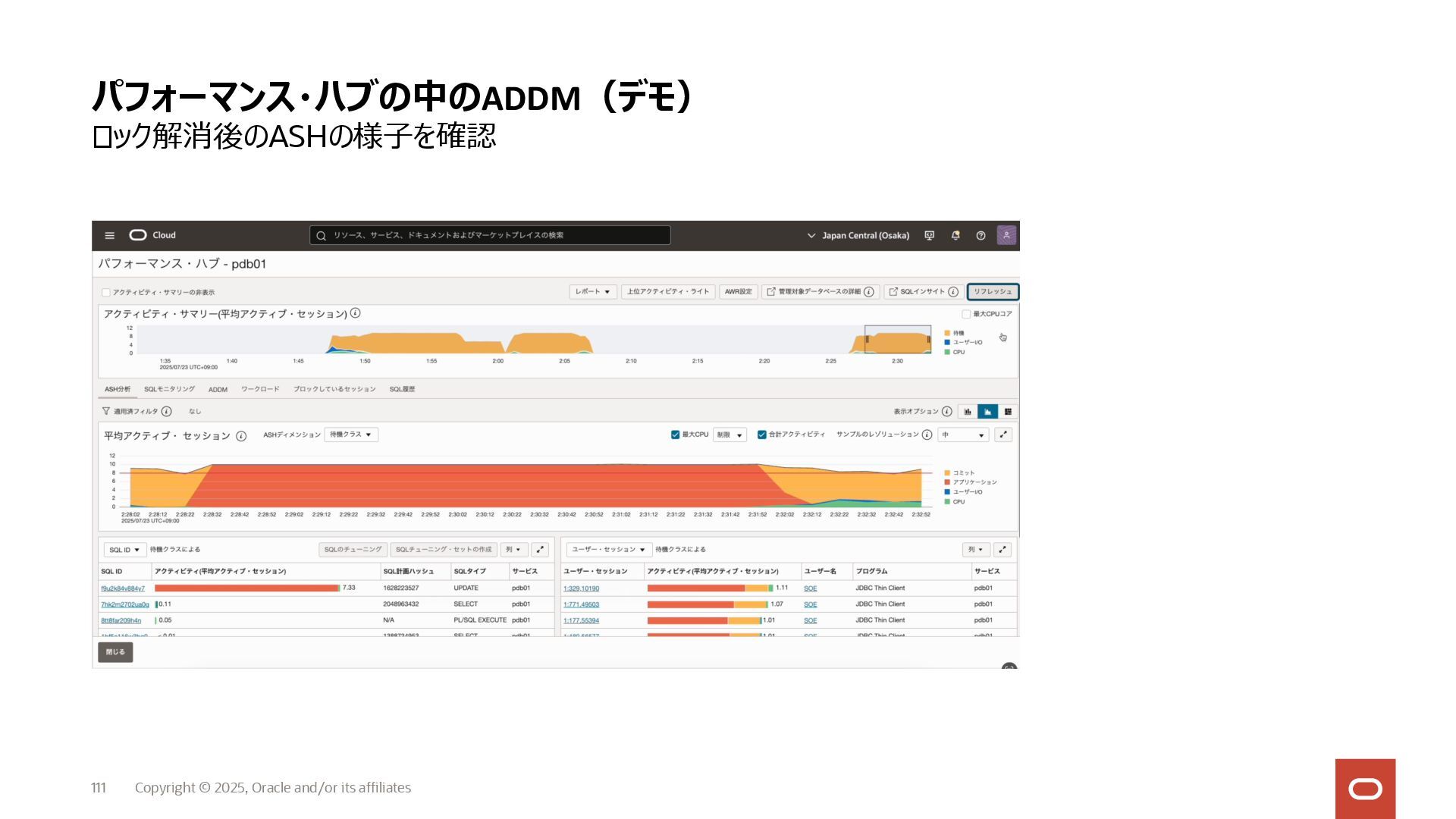Open the help question mark icon

click(981, 236)
